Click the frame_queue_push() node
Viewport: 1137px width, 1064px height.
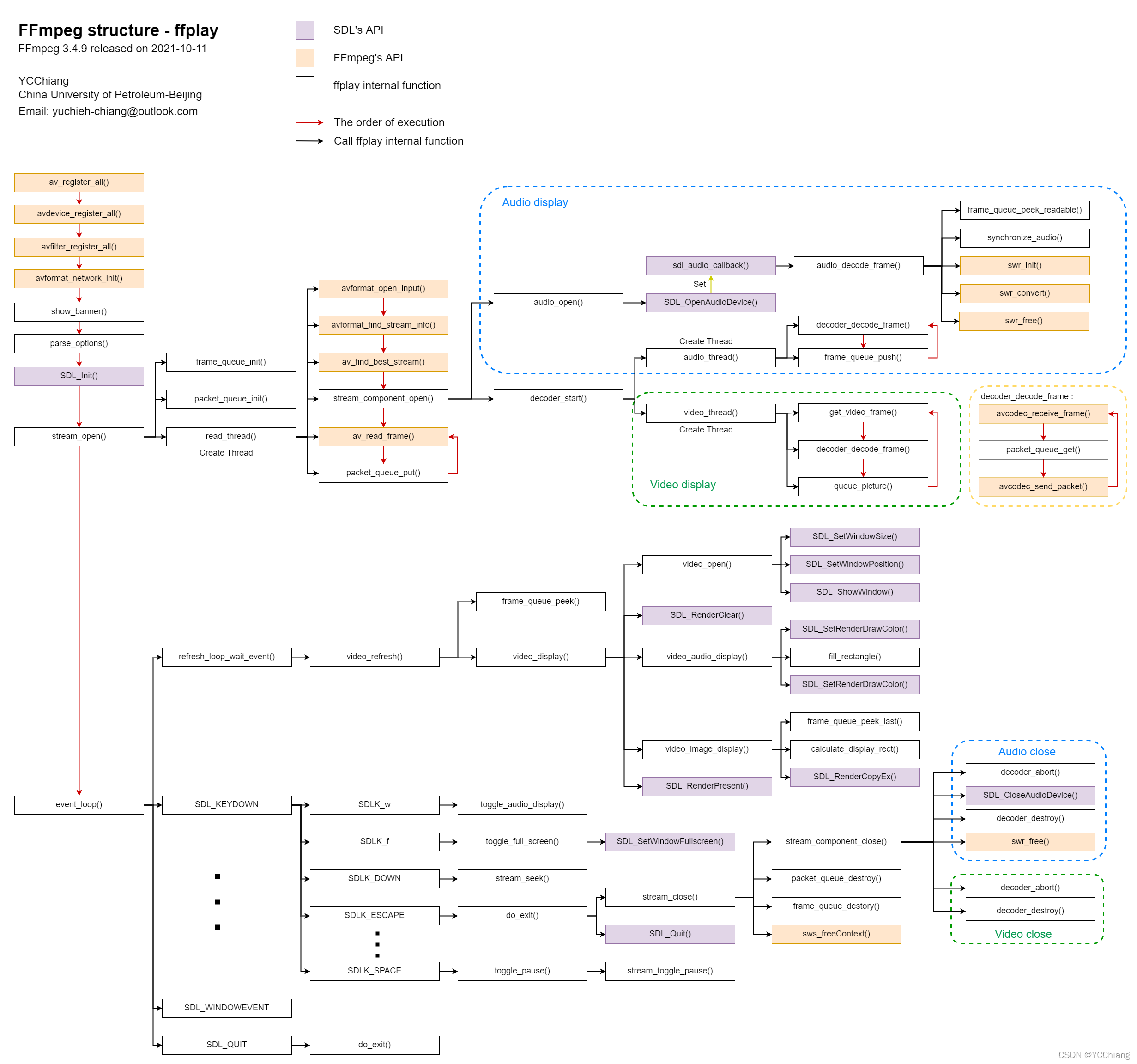[x=863, y=358]
